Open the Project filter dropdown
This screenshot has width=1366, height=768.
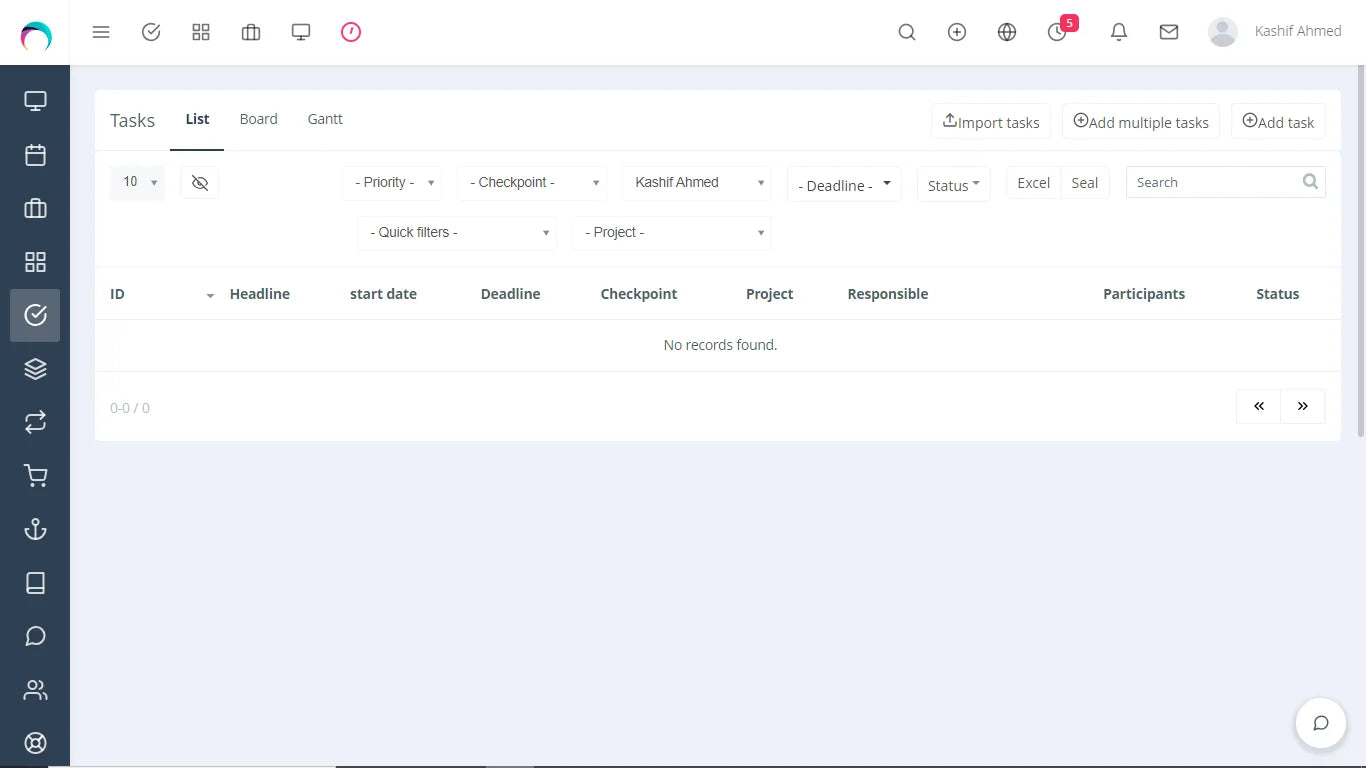pos(672,232)
